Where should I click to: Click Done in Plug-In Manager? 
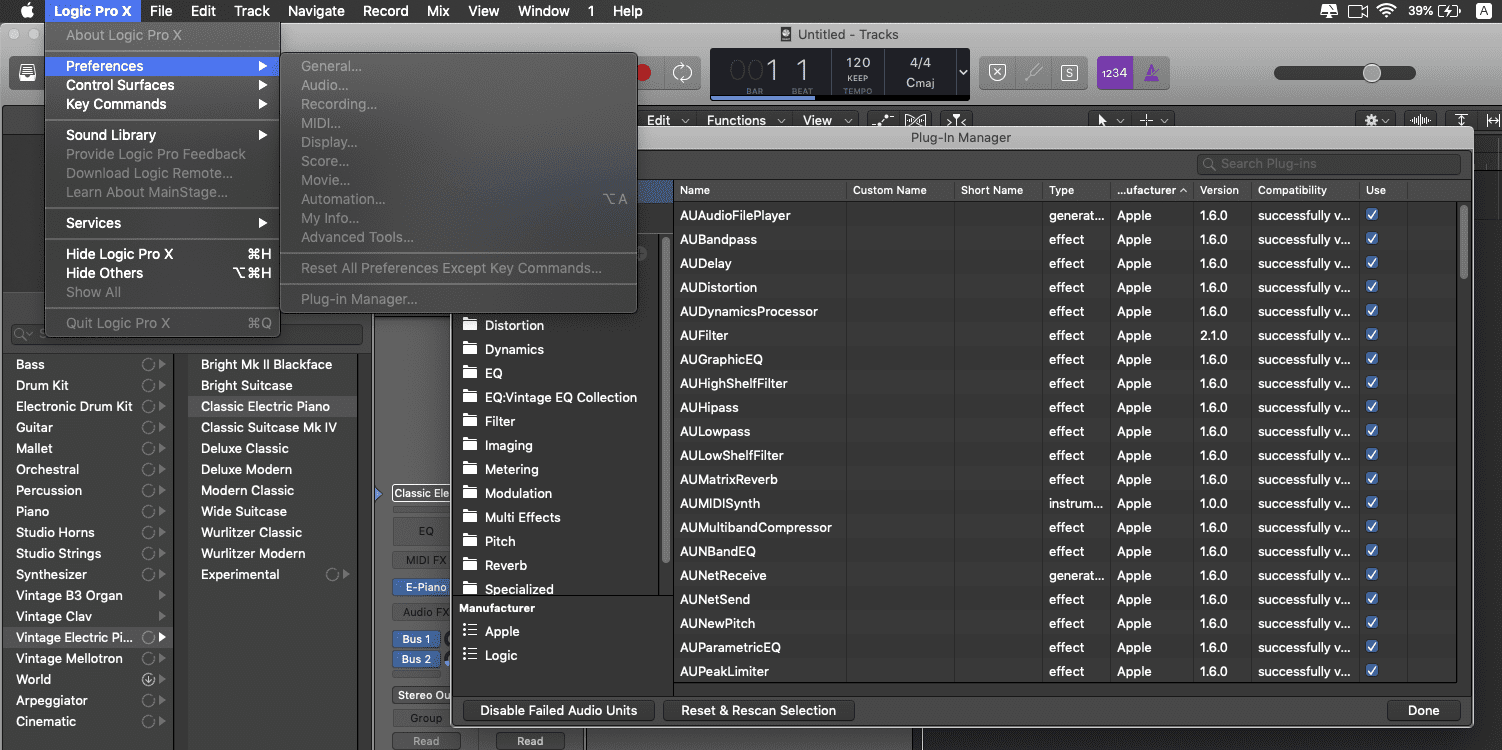1423,710
